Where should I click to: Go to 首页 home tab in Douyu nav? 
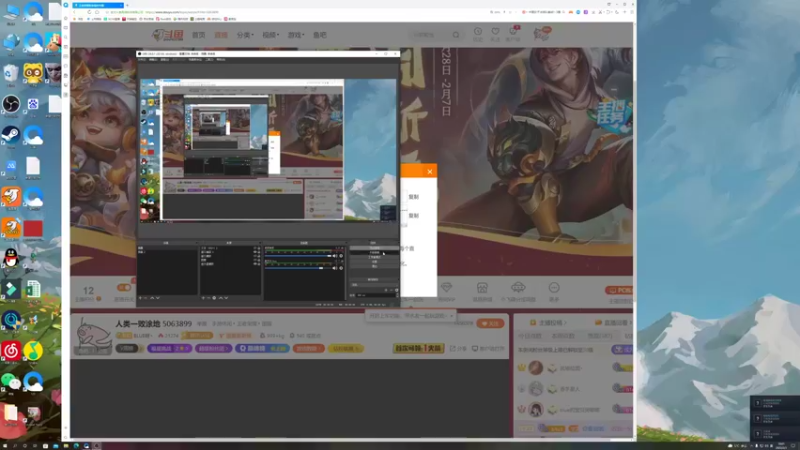click(x=198, y=35)
